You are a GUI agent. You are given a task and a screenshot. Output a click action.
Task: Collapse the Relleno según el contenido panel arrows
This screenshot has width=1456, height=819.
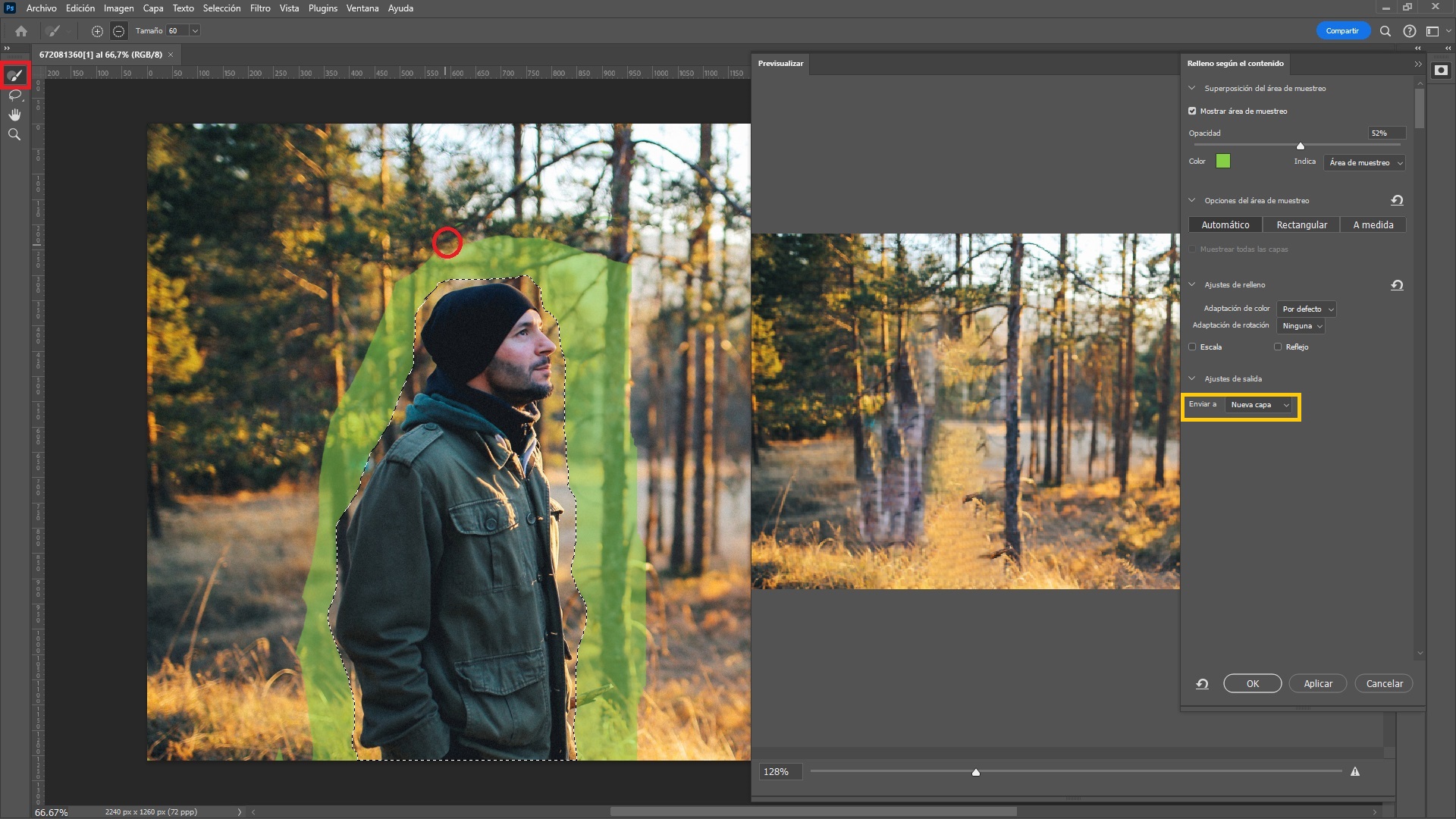pyautogui.click(x=1417, y=64)
